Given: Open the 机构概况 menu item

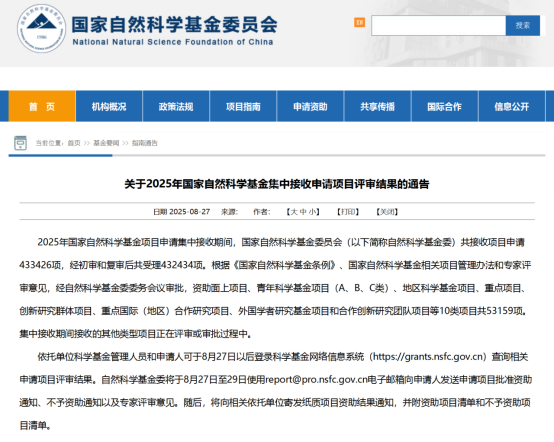Looking at the screenshot, I should click(x=109, y=106).
